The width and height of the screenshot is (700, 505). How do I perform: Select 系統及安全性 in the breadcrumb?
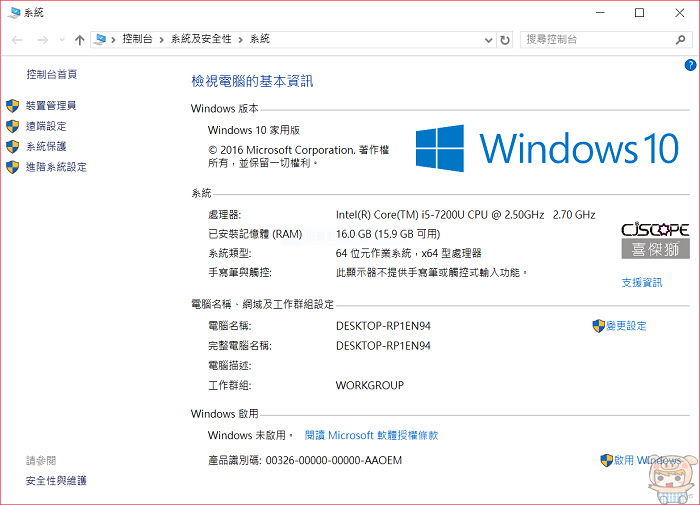tap(201, 39)
